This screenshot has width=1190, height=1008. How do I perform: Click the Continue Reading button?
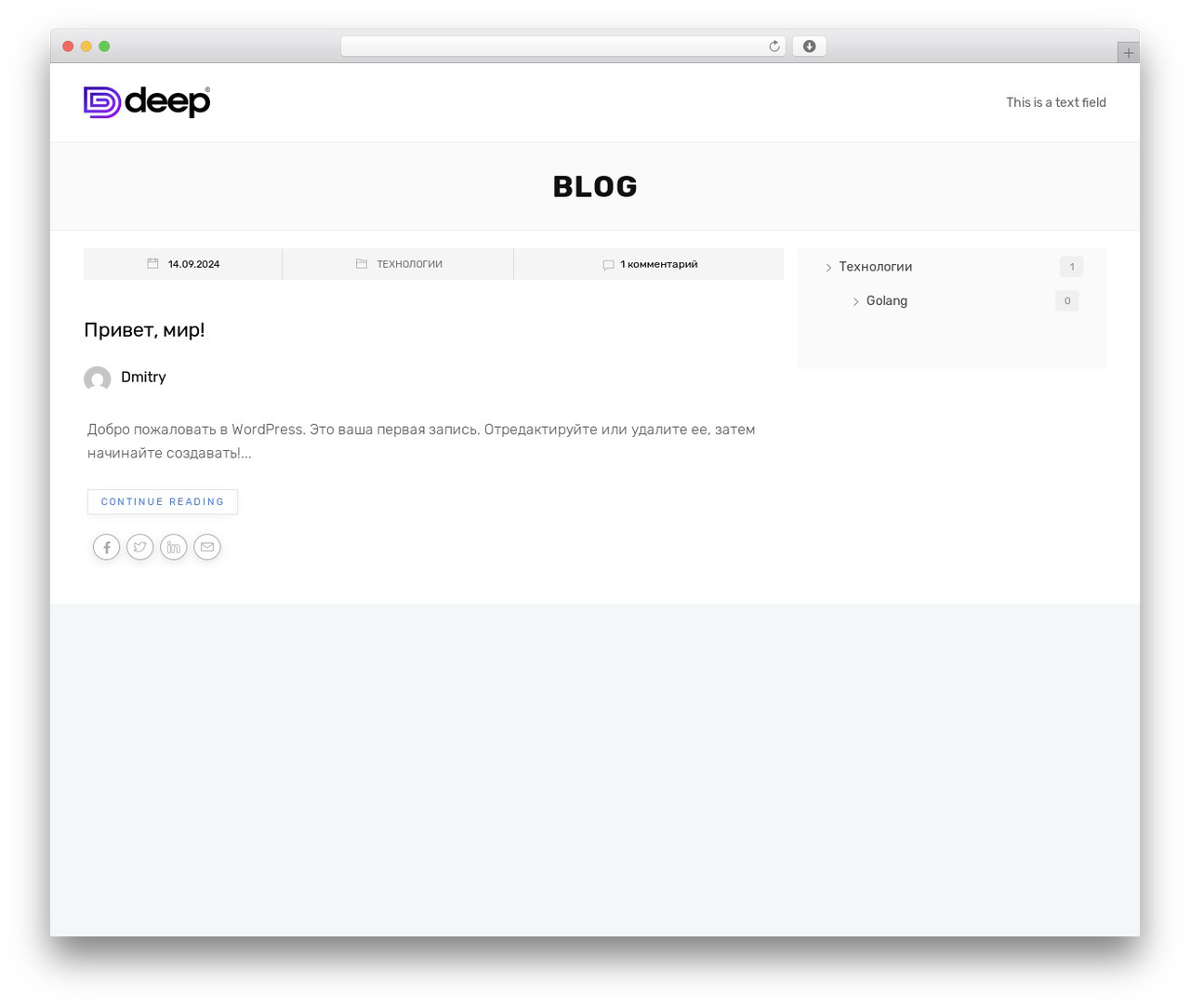163,501
